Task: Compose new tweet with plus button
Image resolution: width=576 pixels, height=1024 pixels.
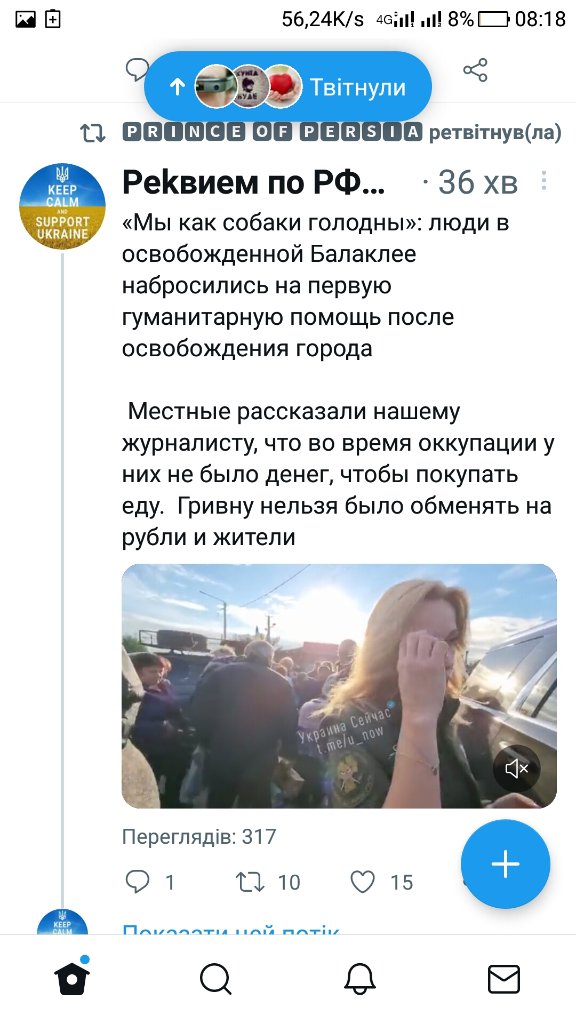Action: click(505, 864)
